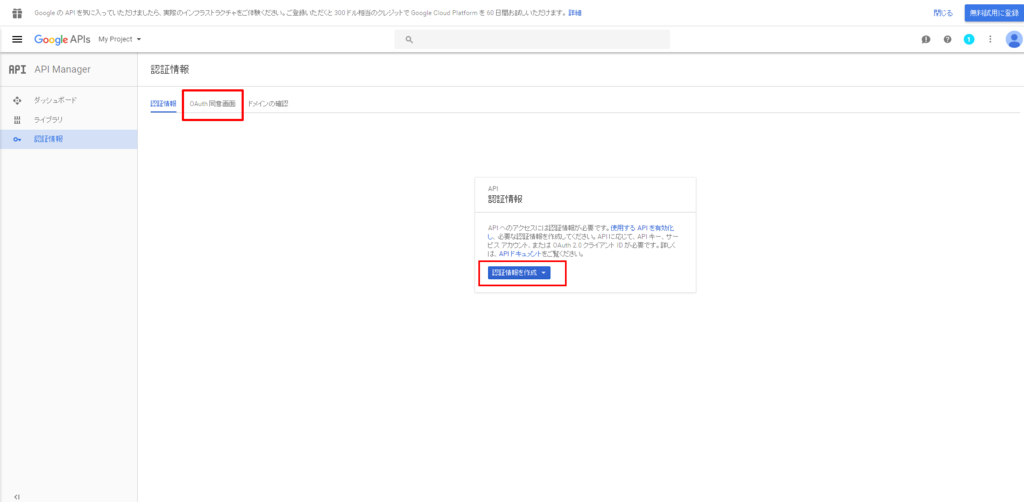Switch to the ドメインの確認 tab
Screen dimensions: 1024x502
[268, 104]
